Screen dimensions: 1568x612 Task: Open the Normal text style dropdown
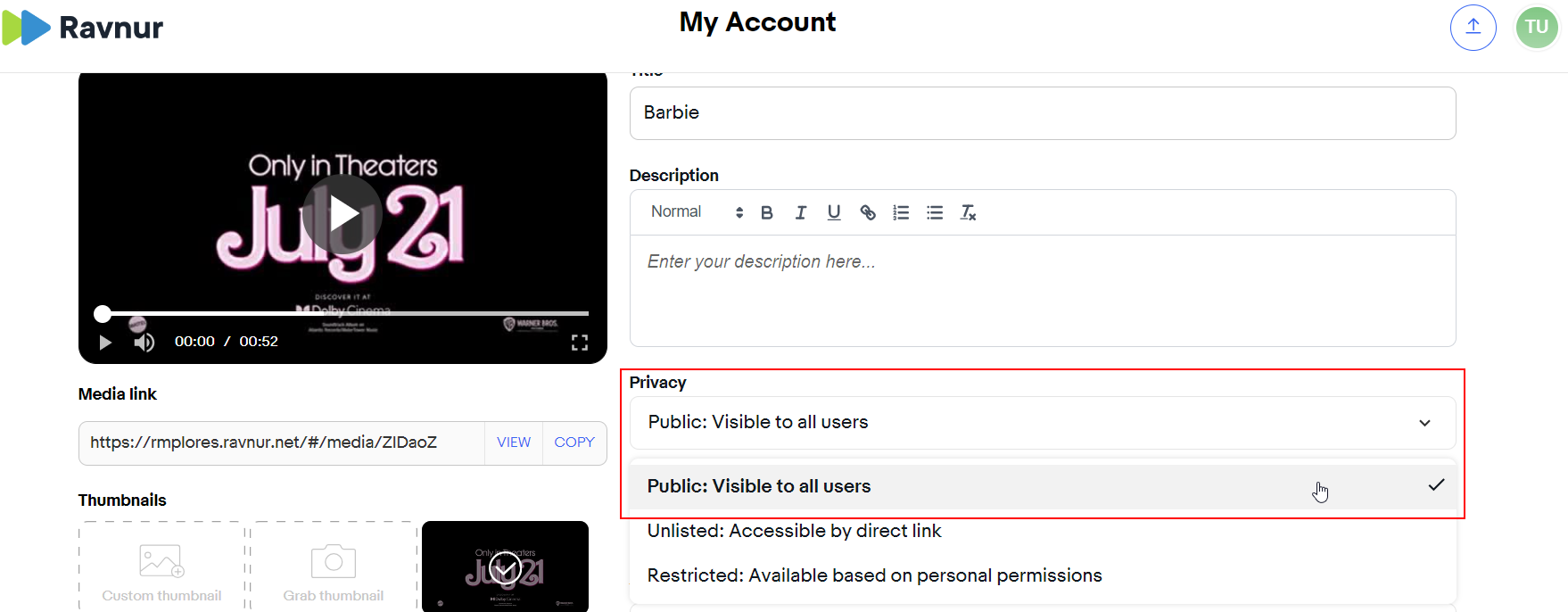697,212
